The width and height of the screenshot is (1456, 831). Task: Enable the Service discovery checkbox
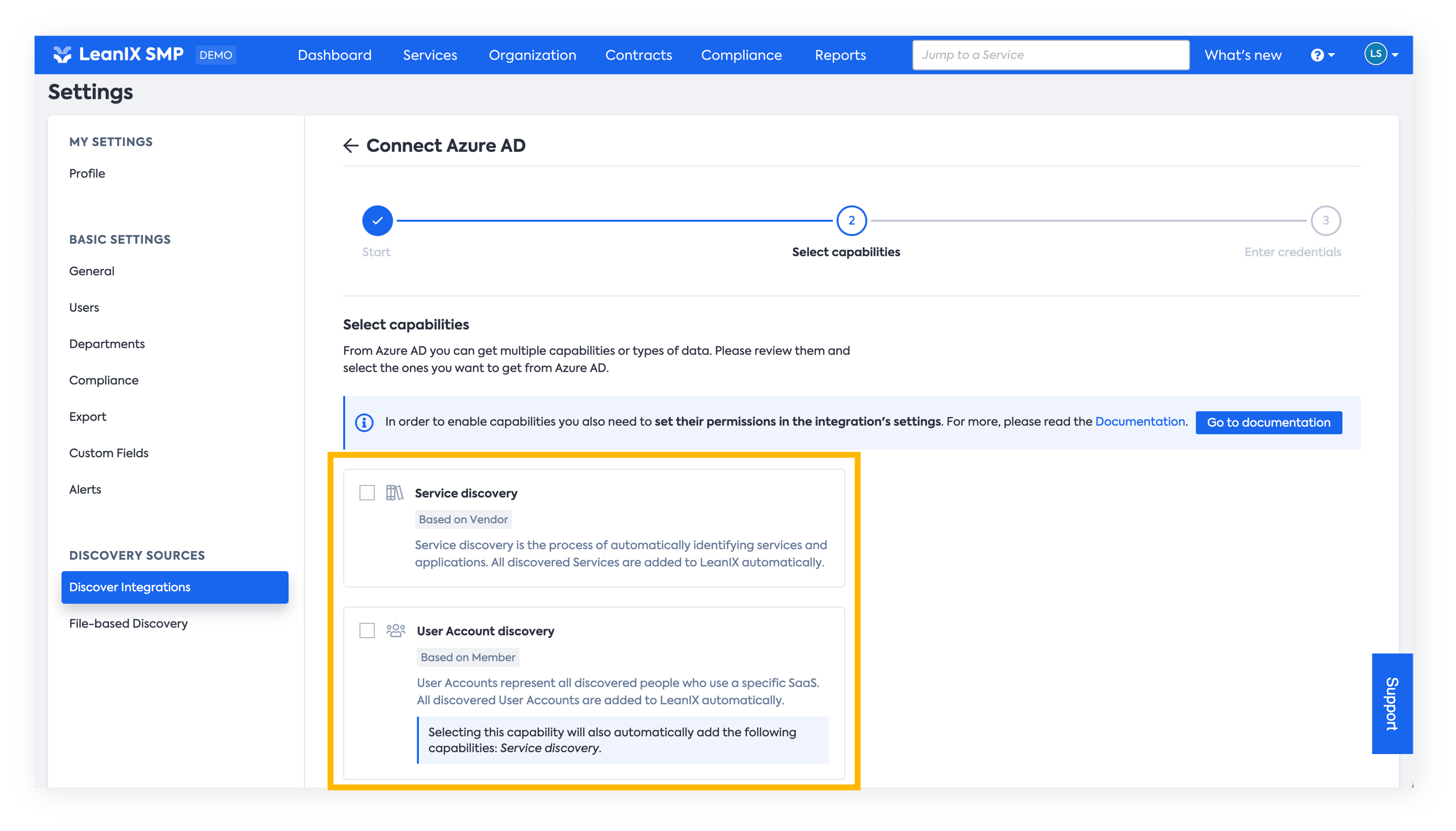(367, 493)
